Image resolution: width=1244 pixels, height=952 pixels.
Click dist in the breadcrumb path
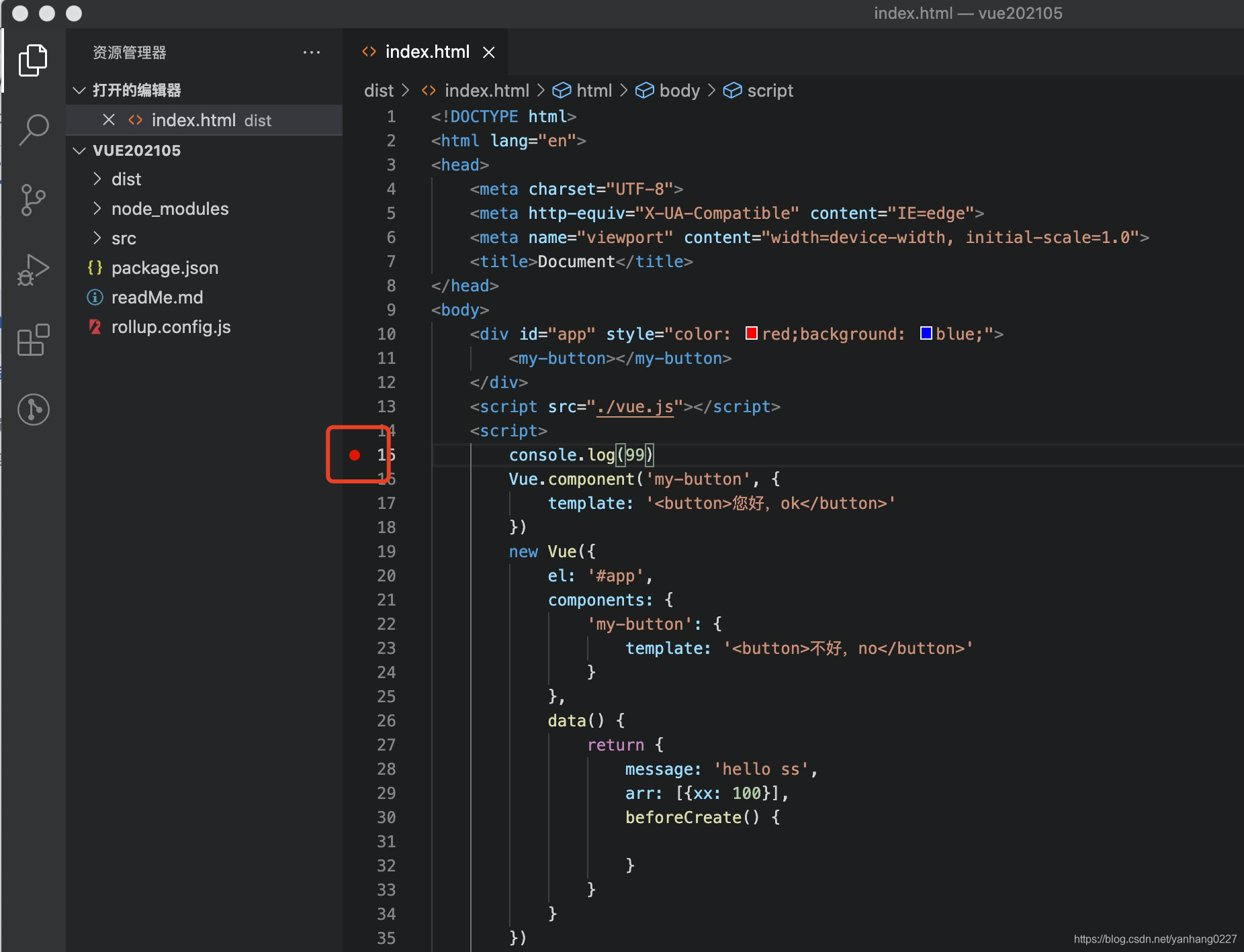click(379, 91)
